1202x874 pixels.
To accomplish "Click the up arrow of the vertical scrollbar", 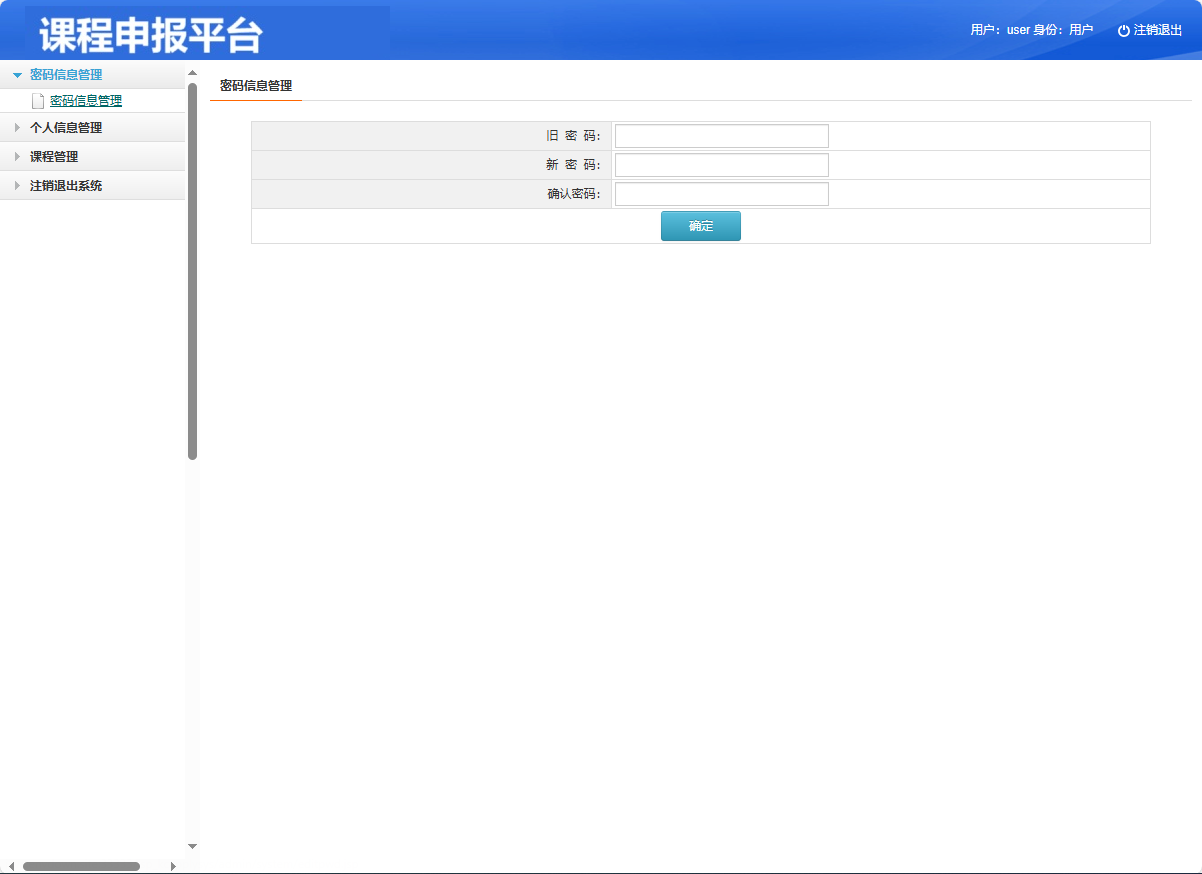I will pos(191,74).
